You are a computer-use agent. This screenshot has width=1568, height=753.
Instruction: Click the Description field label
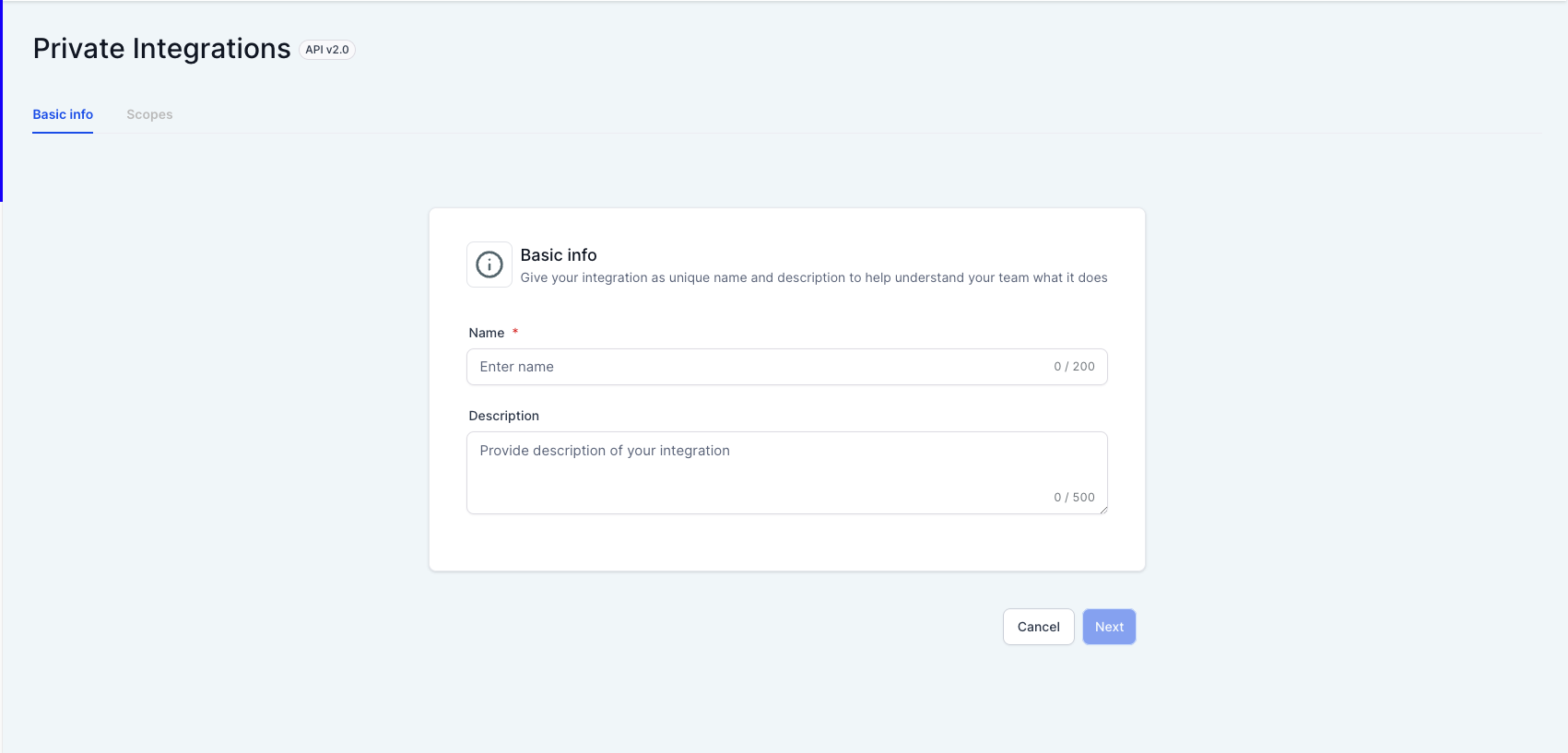pyautogui.click(x=504, y=416)
